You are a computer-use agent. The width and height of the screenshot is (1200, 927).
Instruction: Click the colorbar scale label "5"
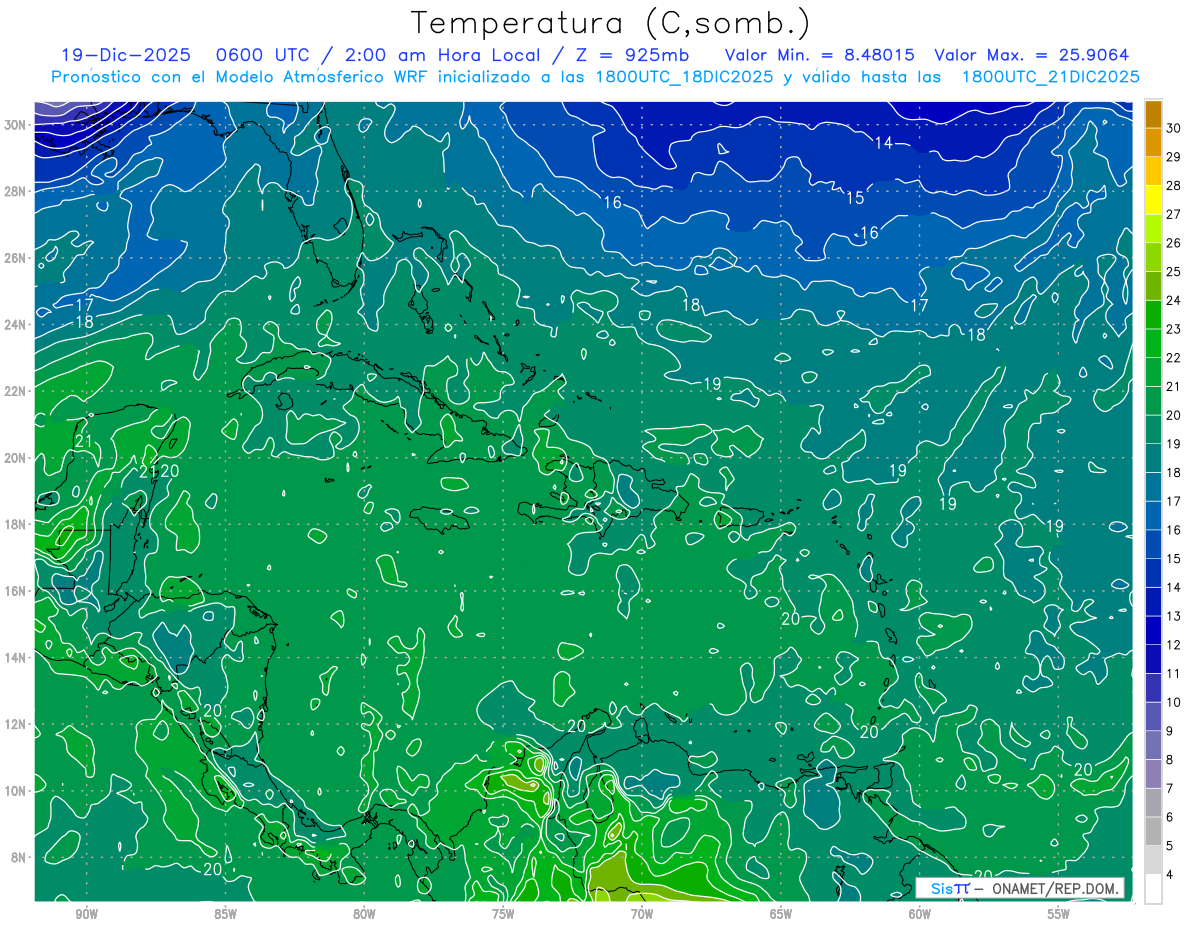(1170, 846)
